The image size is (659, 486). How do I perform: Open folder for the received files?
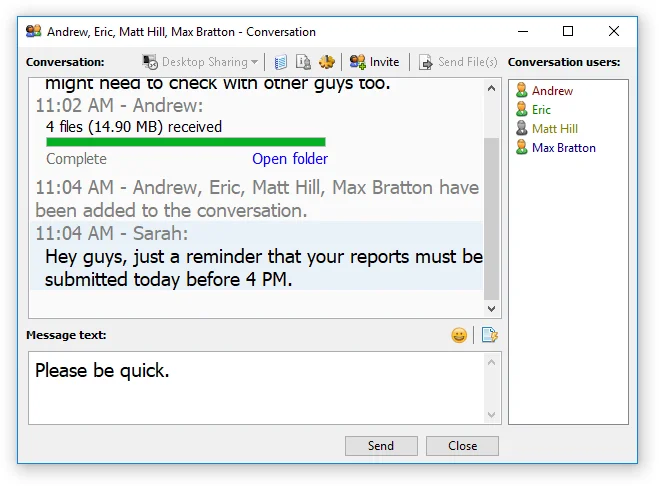290,159
